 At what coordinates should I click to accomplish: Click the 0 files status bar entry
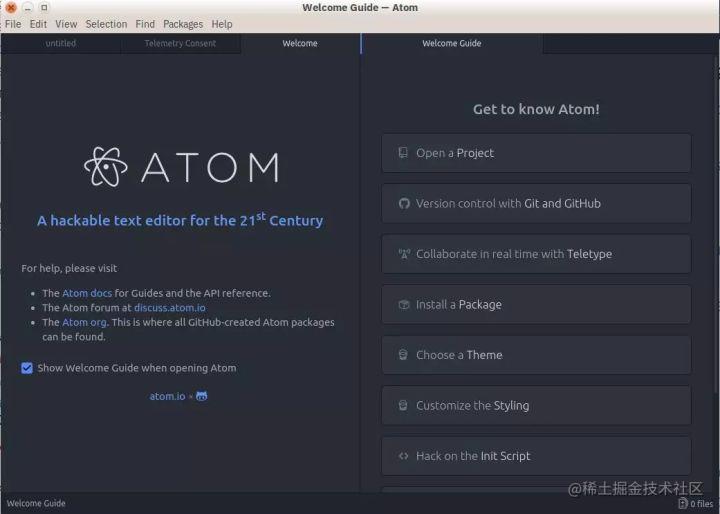coord(696,503)
